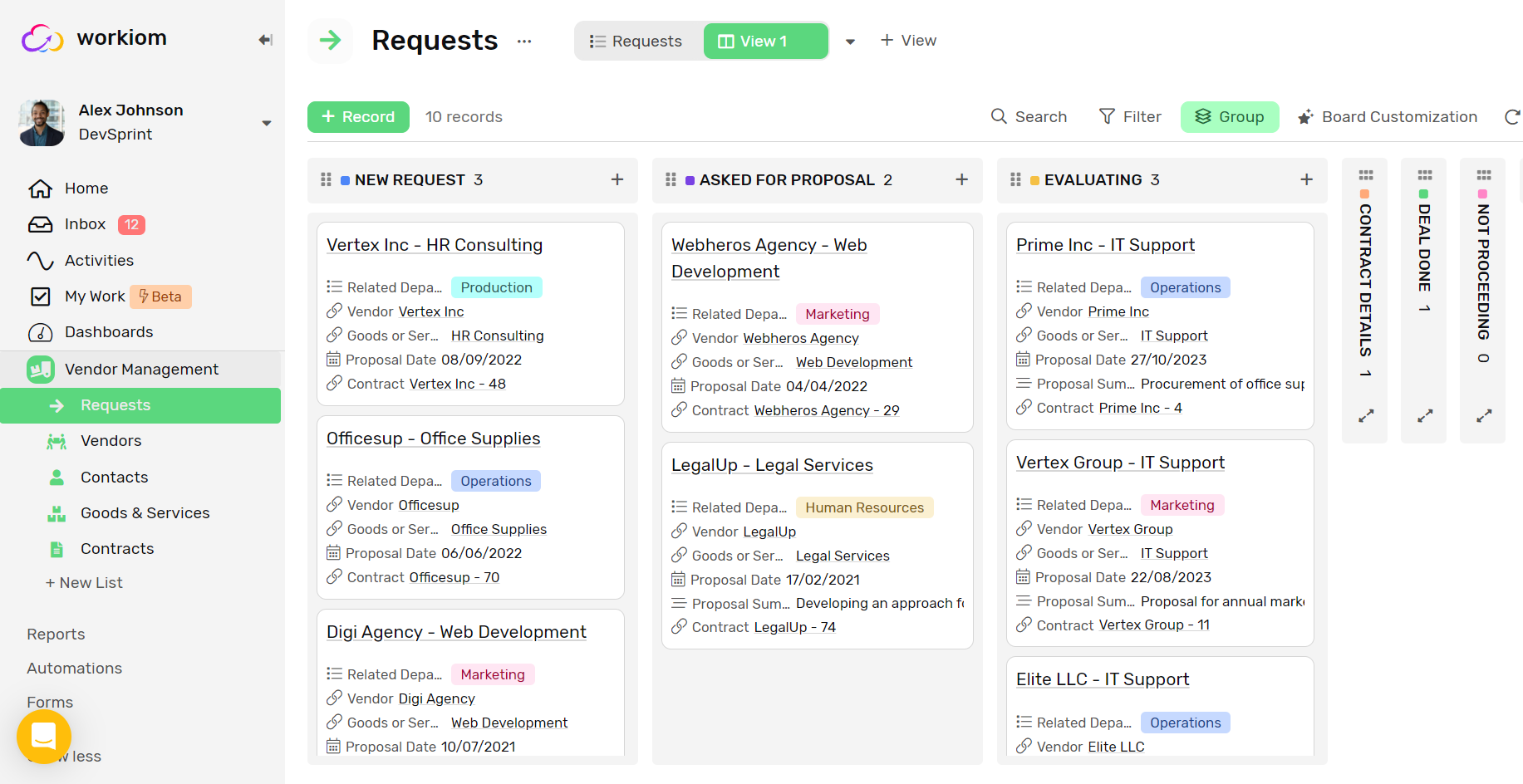Click the blue status square beside NEW REQUEST
1523x784 pixels.
coord(344,179)
